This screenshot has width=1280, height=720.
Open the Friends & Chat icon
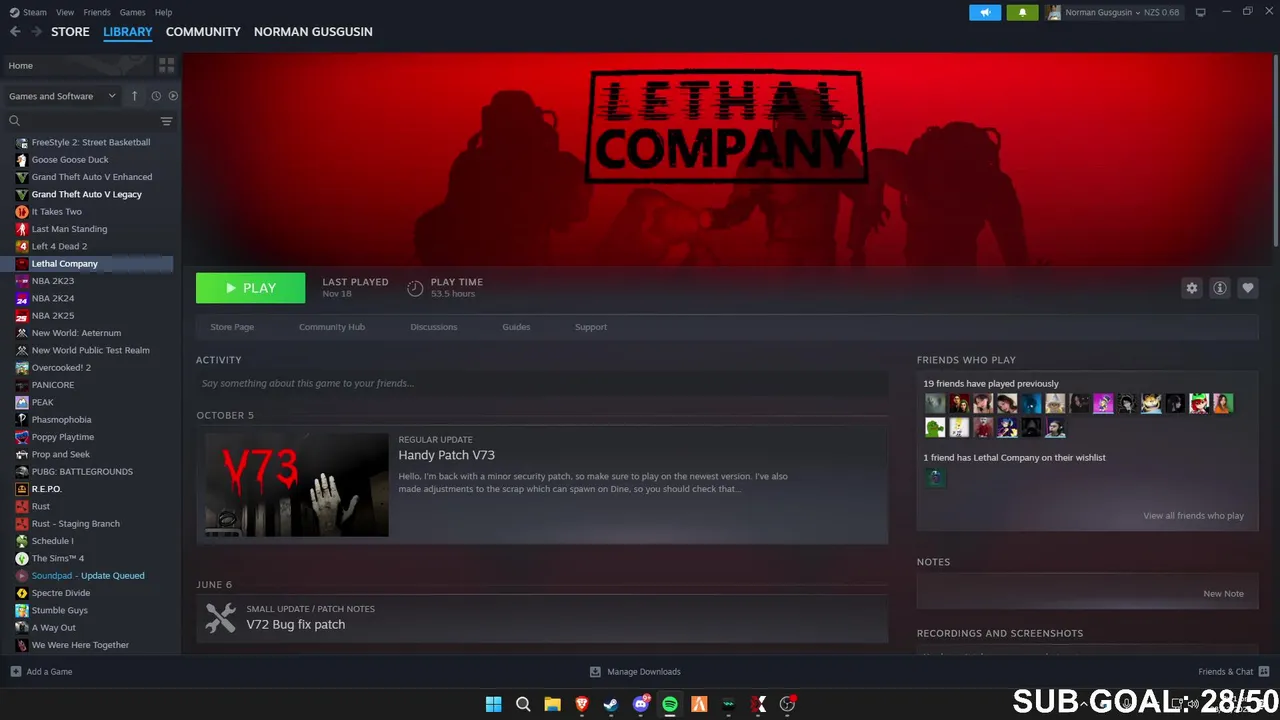[1264, 671]
